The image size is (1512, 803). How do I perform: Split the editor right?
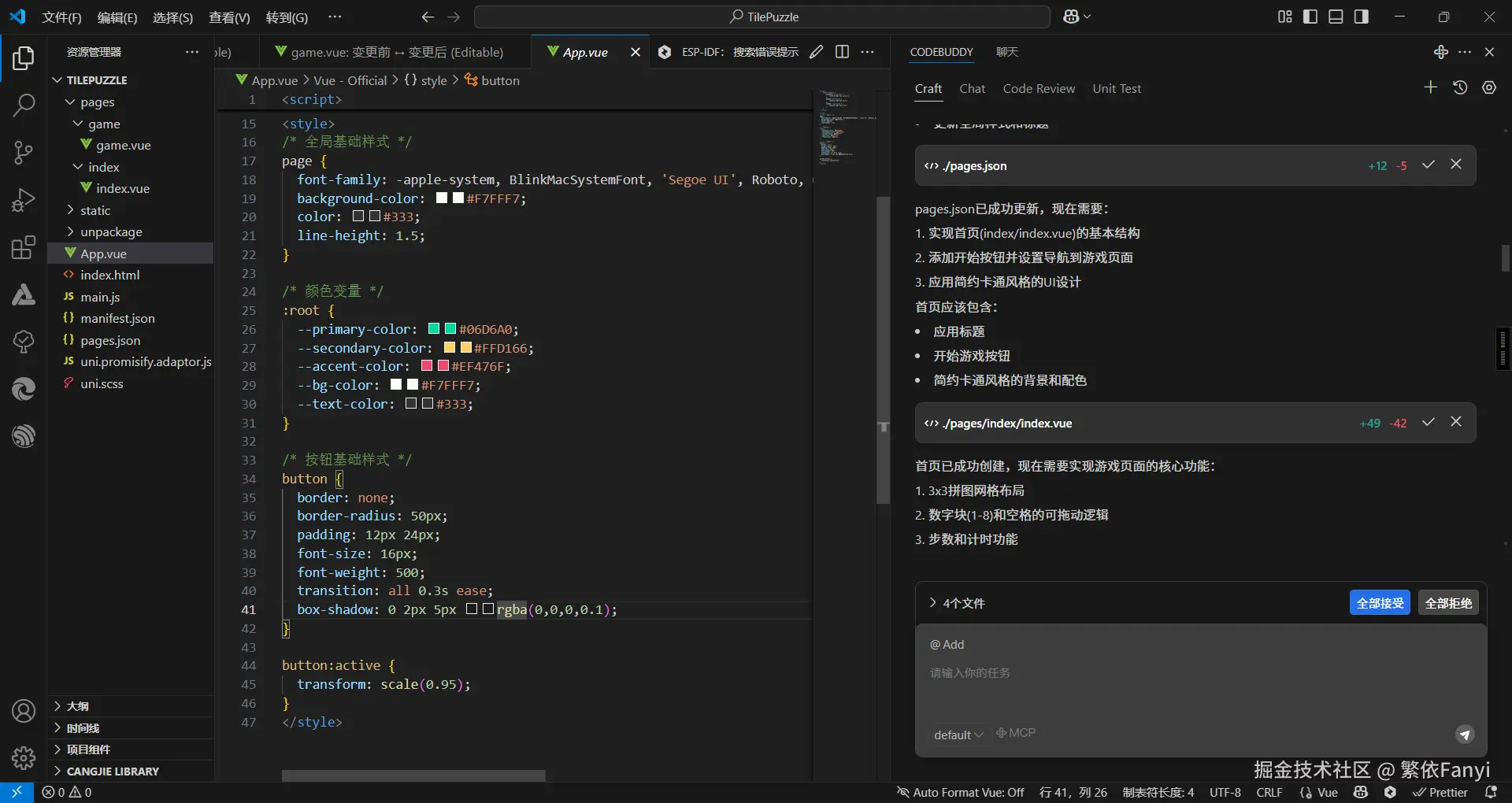[x=842, y=52]
